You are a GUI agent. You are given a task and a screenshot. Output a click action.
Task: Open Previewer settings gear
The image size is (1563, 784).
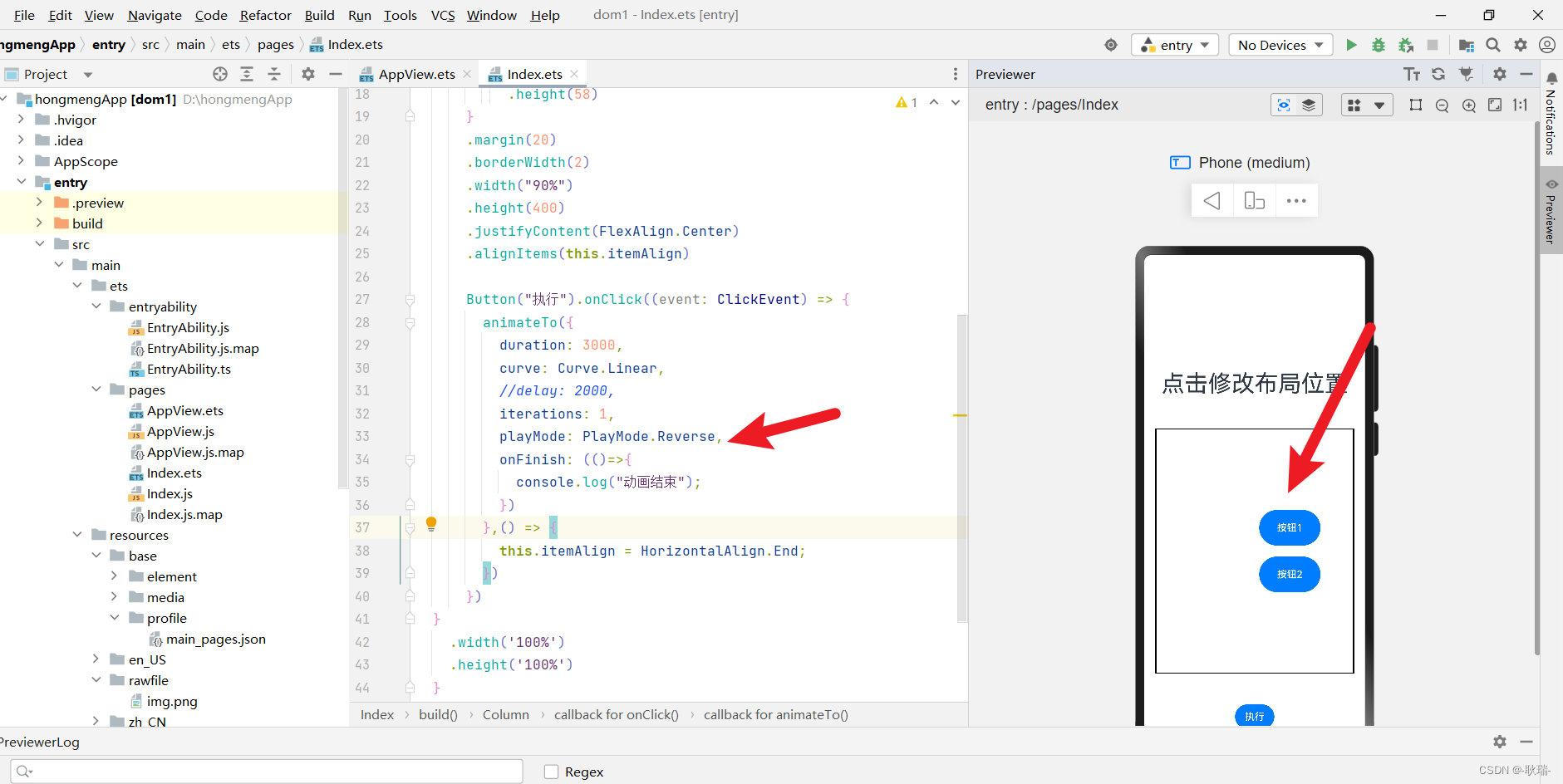click(x=1500, y=74)
